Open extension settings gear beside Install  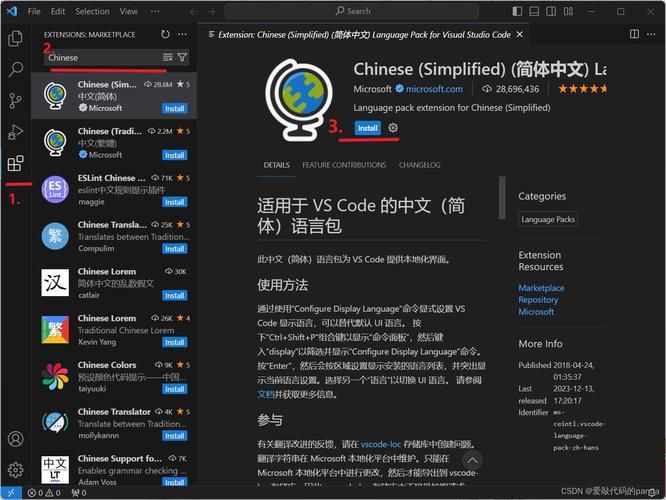pos(393,128)
